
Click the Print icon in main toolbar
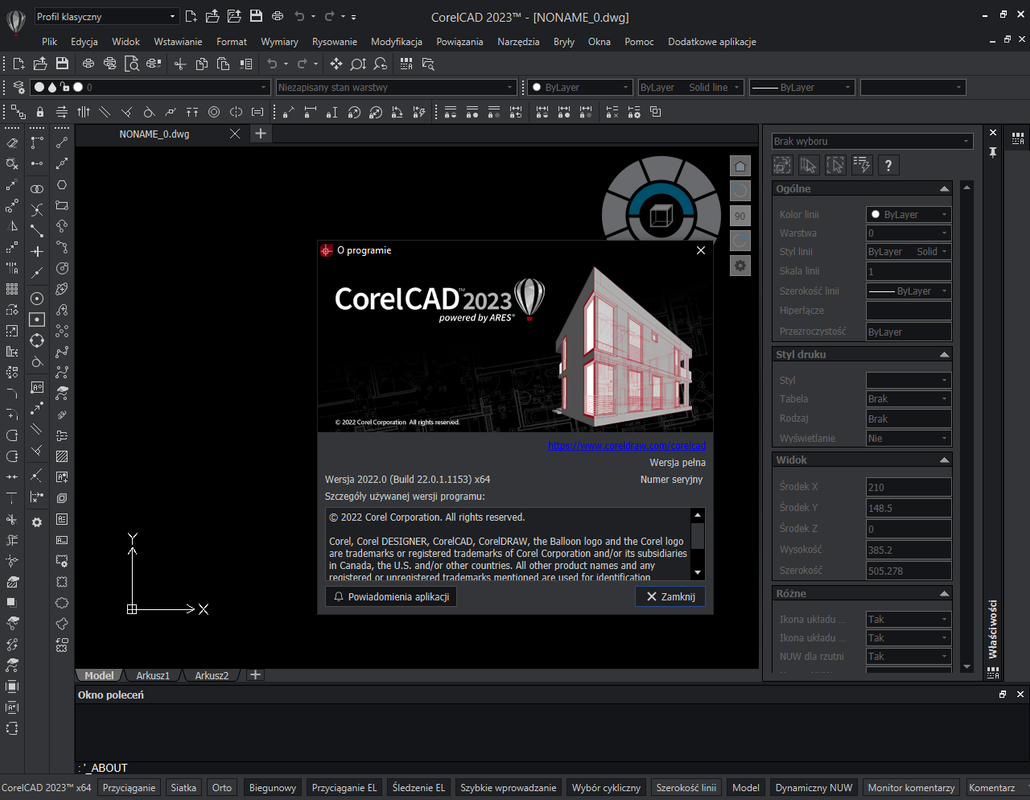(x=88, y=64)
